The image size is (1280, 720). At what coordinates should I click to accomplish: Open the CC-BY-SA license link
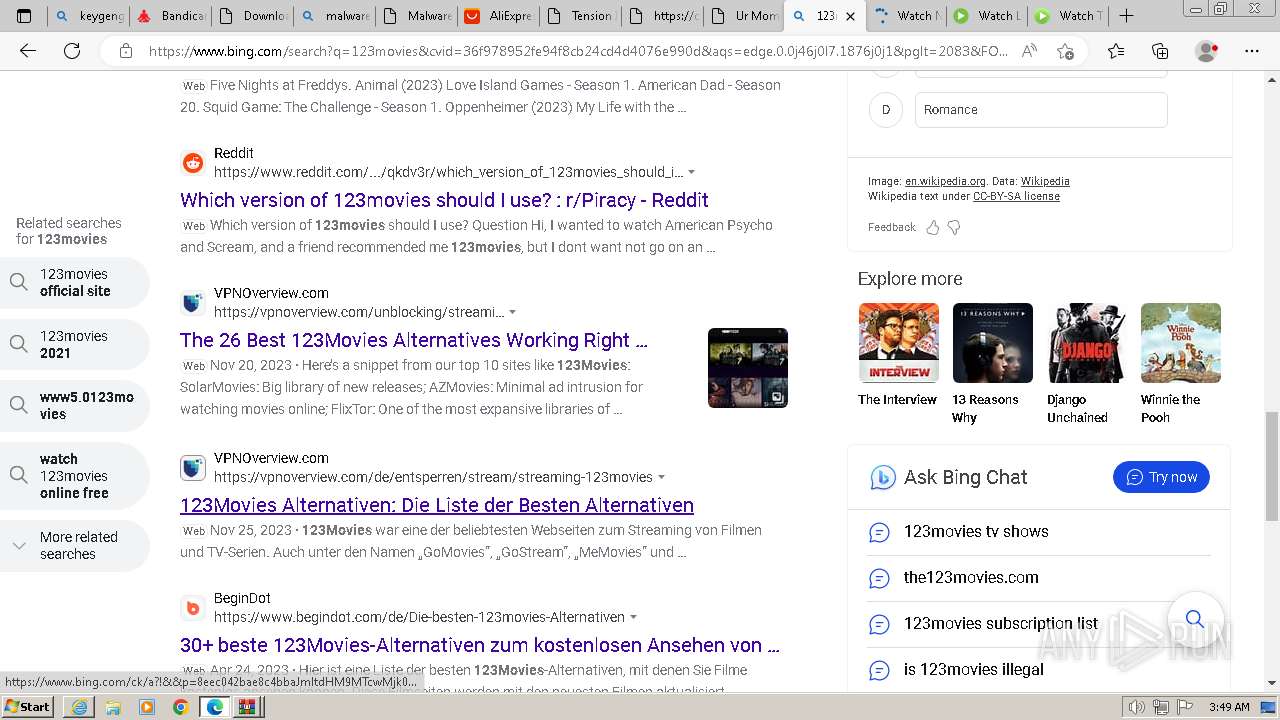click(x=1016, y=196)
